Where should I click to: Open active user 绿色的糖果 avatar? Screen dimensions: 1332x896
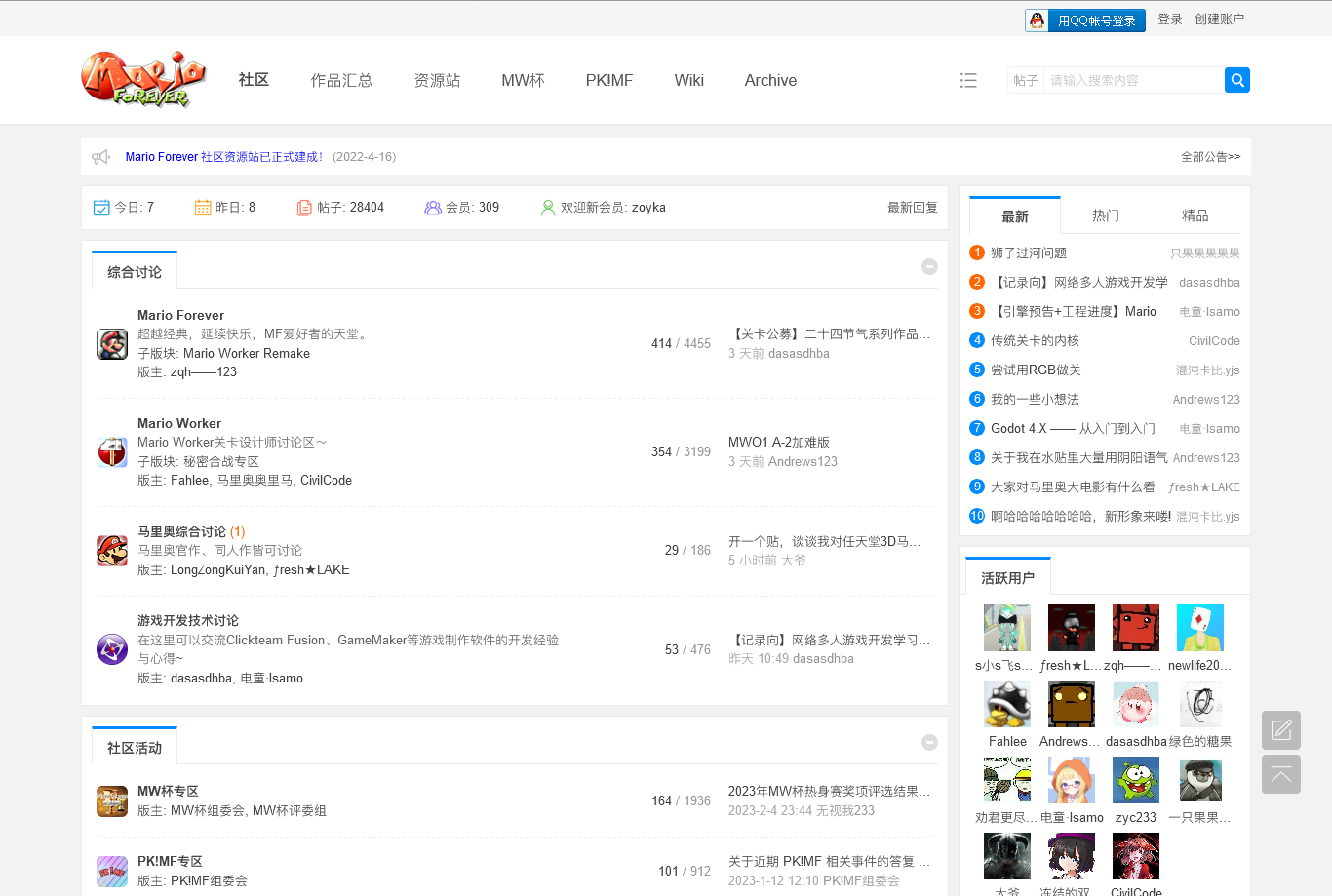click(1200, 704)
